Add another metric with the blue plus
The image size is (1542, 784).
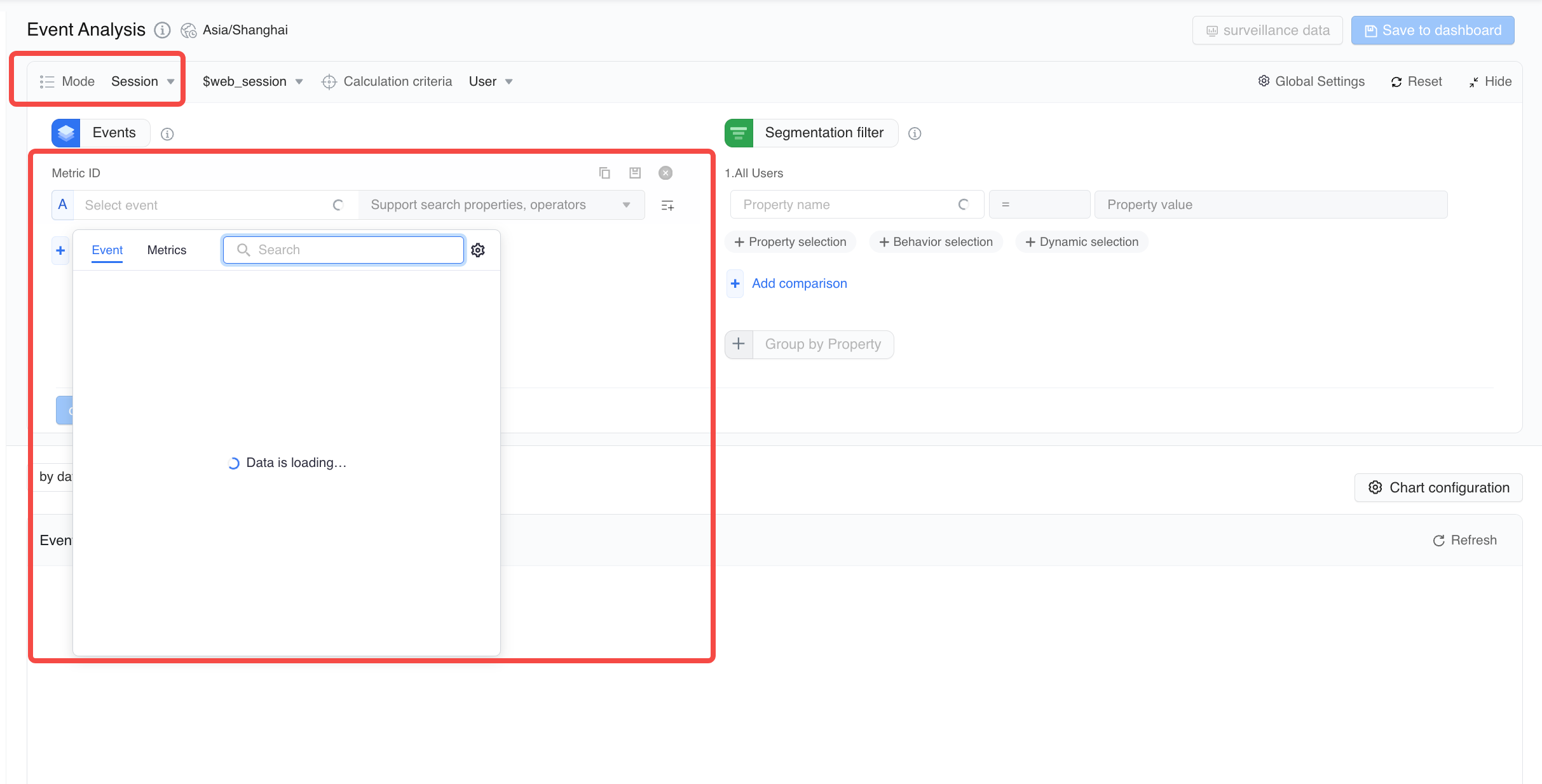60,250
